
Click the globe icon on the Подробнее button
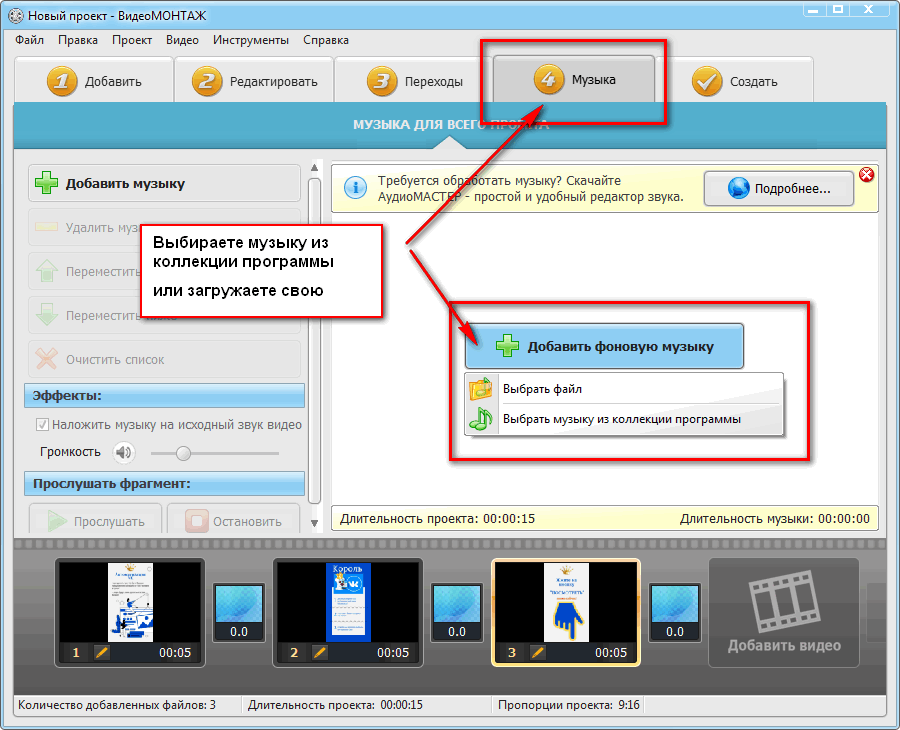738,188
